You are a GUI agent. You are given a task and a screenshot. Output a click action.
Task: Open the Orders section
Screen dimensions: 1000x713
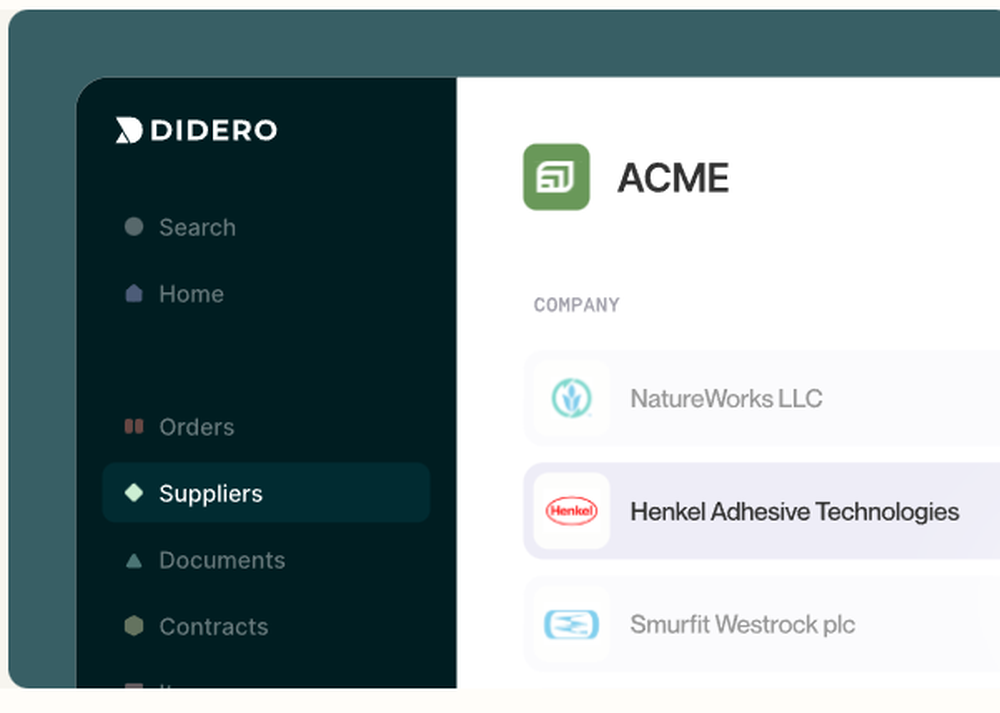click(196, 427)
